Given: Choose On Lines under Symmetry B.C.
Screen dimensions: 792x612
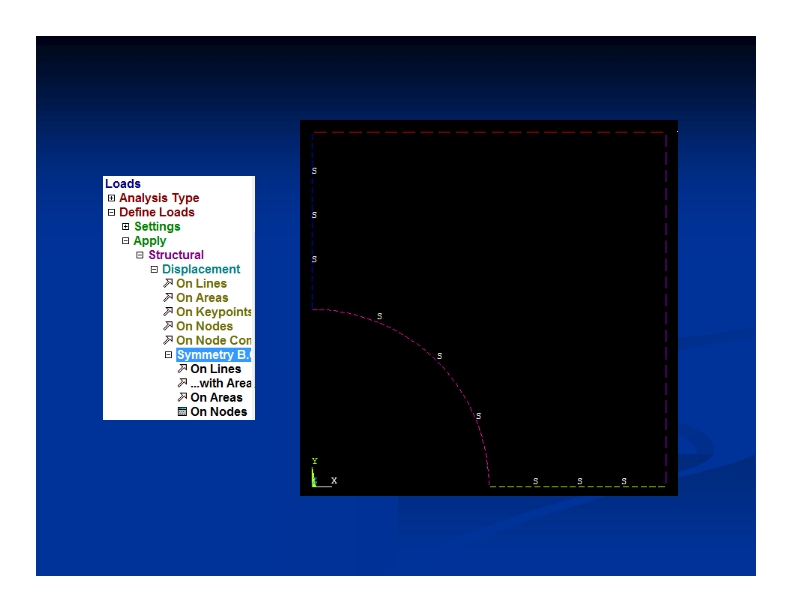Looking at the screenshot, I should [215, 369].
